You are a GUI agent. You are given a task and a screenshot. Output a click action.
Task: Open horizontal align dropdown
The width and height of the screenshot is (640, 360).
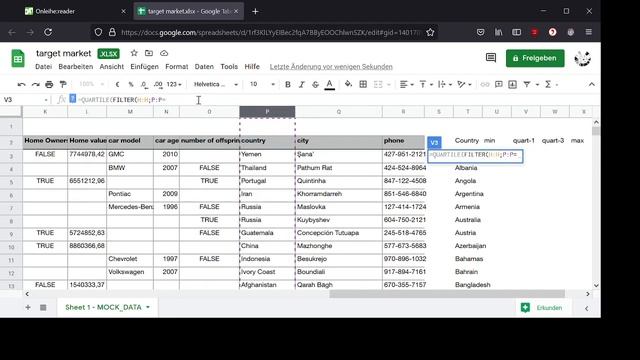click(x=406, y=84)
